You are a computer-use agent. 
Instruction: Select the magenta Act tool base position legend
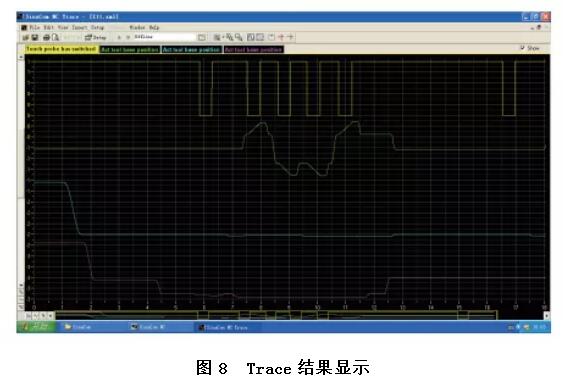[253, 49]
